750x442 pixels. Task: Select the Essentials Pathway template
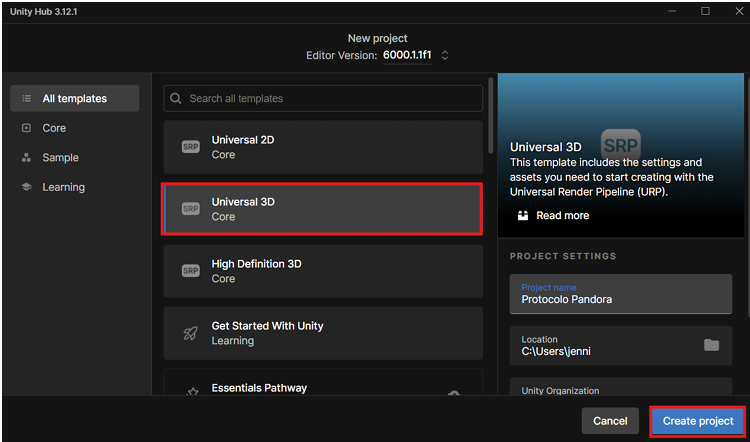pos(323,382)
